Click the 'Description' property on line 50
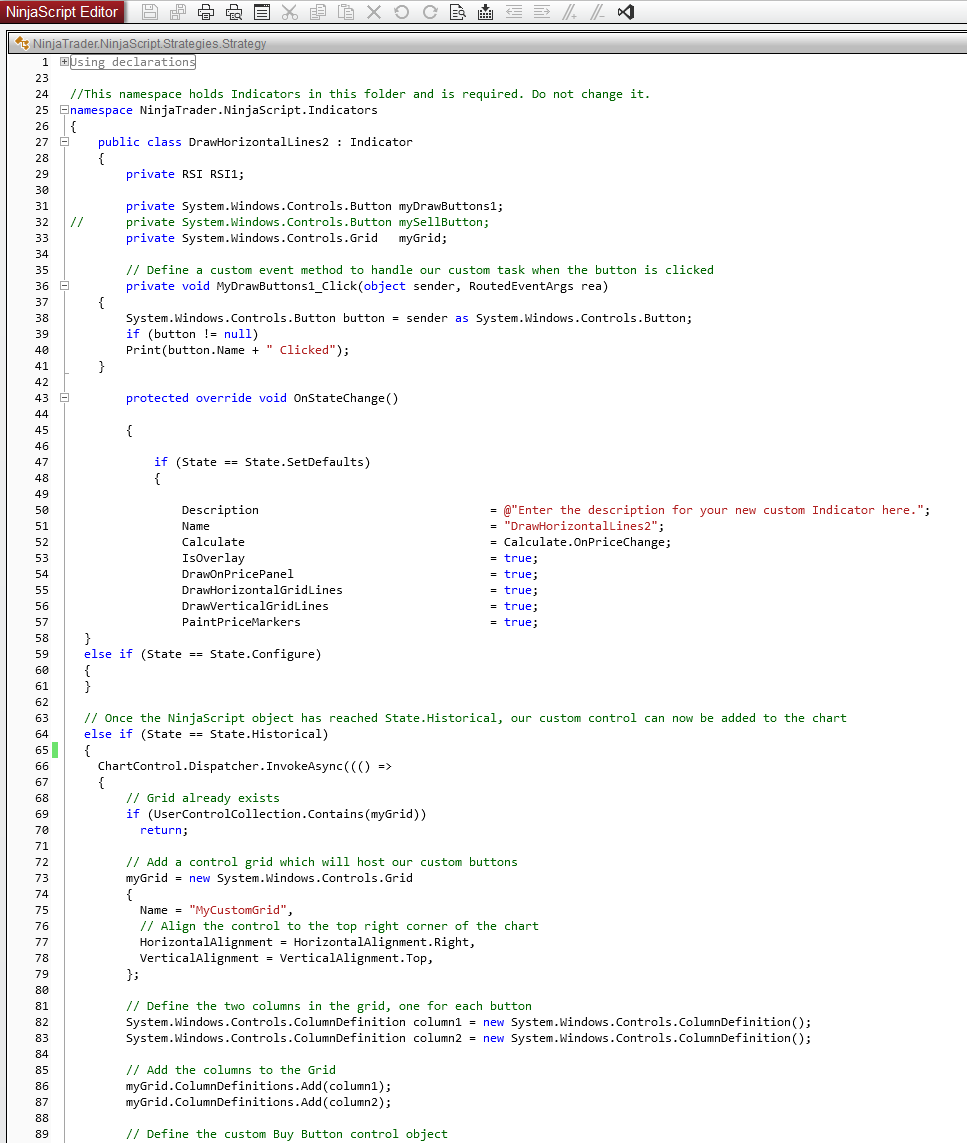 [x=220, y=510]
